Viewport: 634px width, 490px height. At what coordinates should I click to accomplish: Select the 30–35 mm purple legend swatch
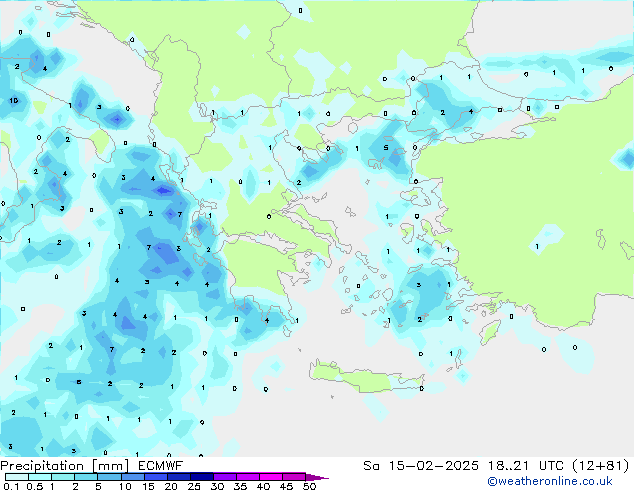pos(225,477)
